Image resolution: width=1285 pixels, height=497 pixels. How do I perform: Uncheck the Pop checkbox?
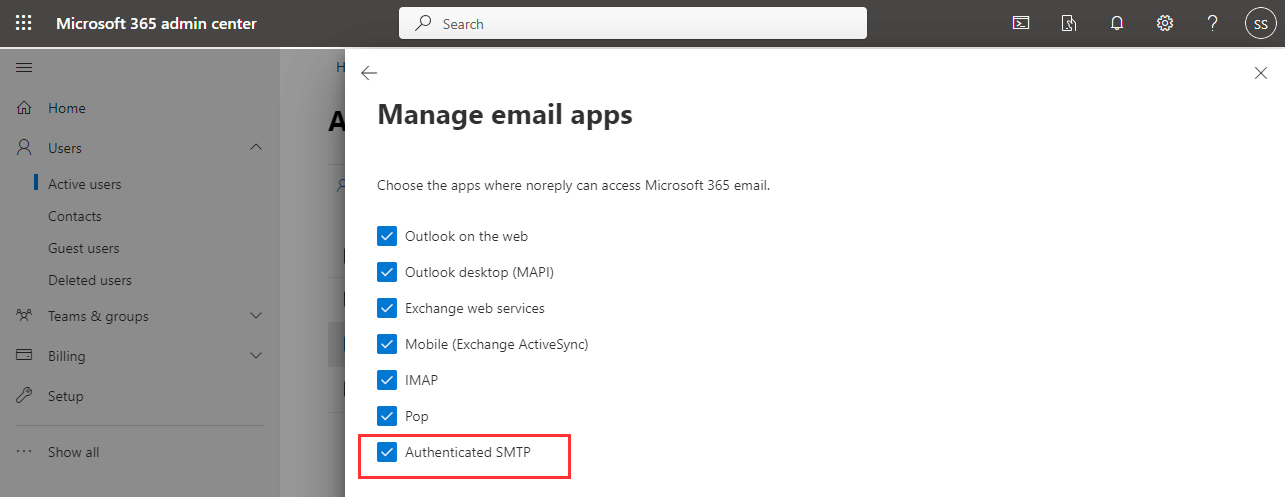pyautogui.click(x=387, y=416)
